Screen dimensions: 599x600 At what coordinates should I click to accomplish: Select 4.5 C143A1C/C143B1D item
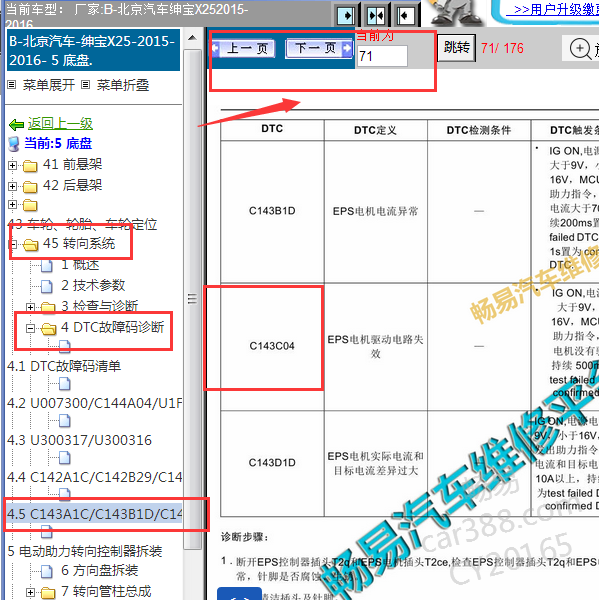point(94,514)
